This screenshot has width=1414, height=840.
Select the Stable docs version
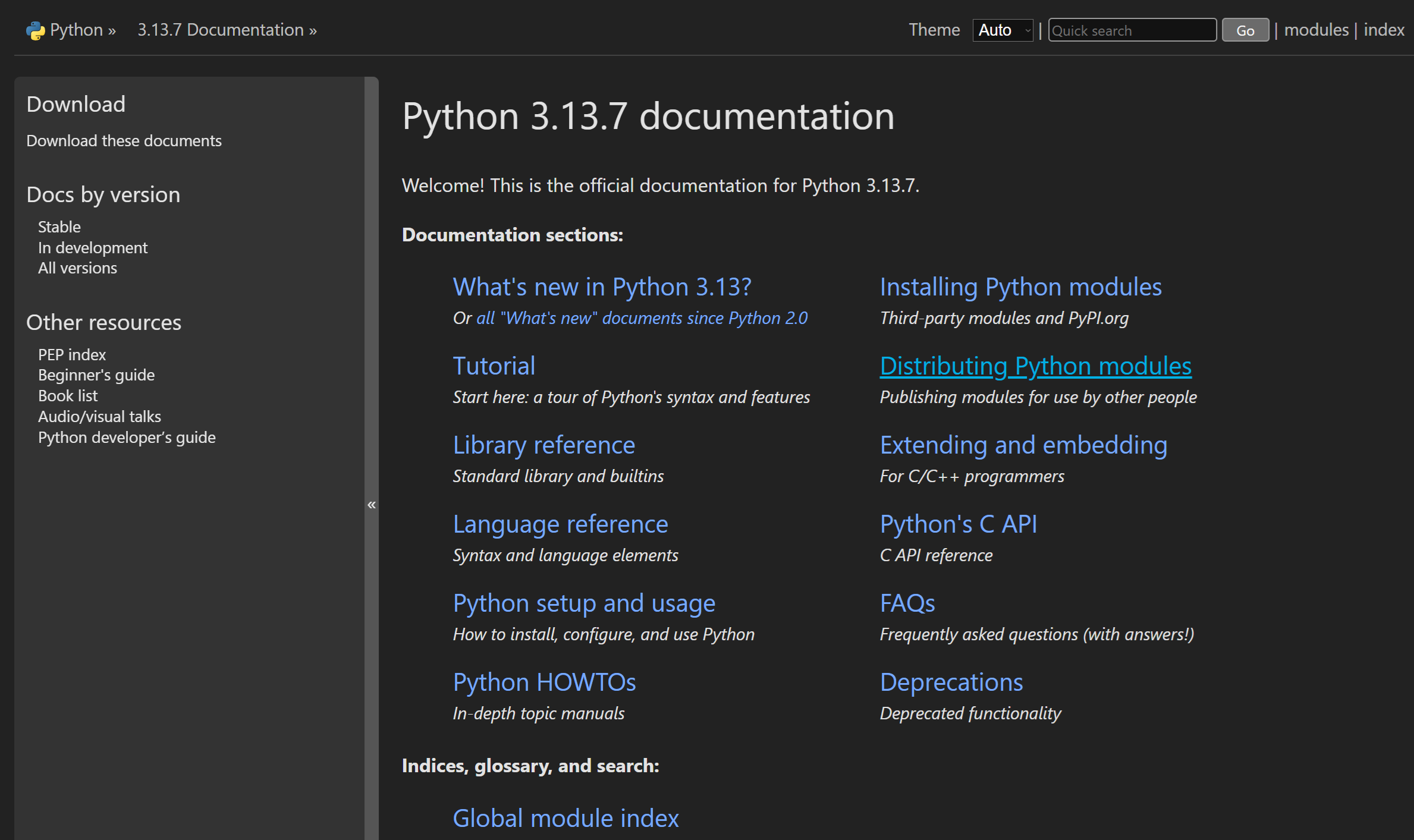pos(59,226)
